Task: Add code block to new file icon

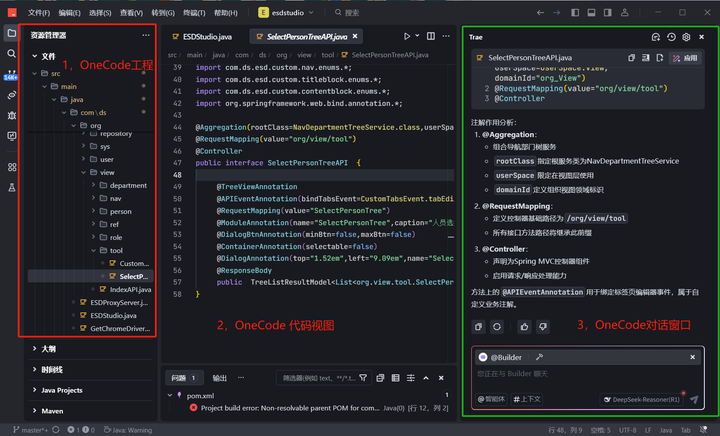Action: [x=660, y=58]
